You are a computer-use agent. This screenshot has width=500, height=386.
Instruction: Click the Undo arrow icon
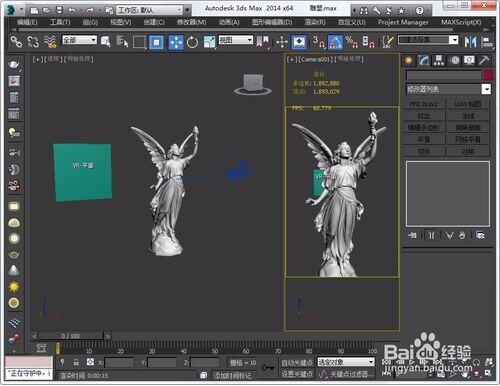click(x=71, y=10)
